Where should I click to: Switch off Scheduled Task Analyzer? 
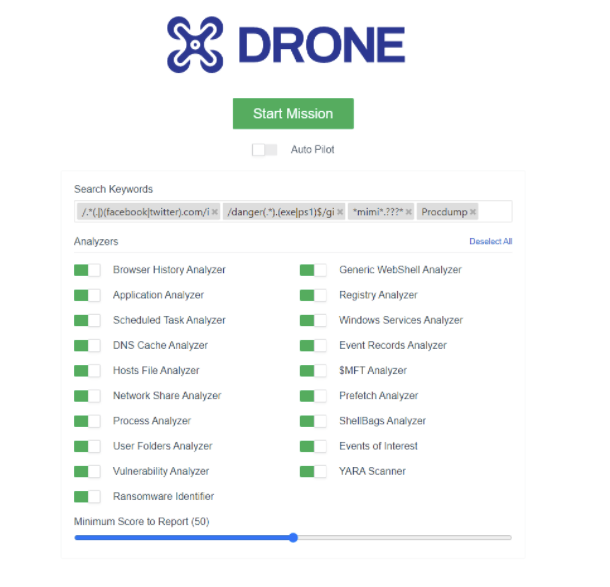(87, 321)
